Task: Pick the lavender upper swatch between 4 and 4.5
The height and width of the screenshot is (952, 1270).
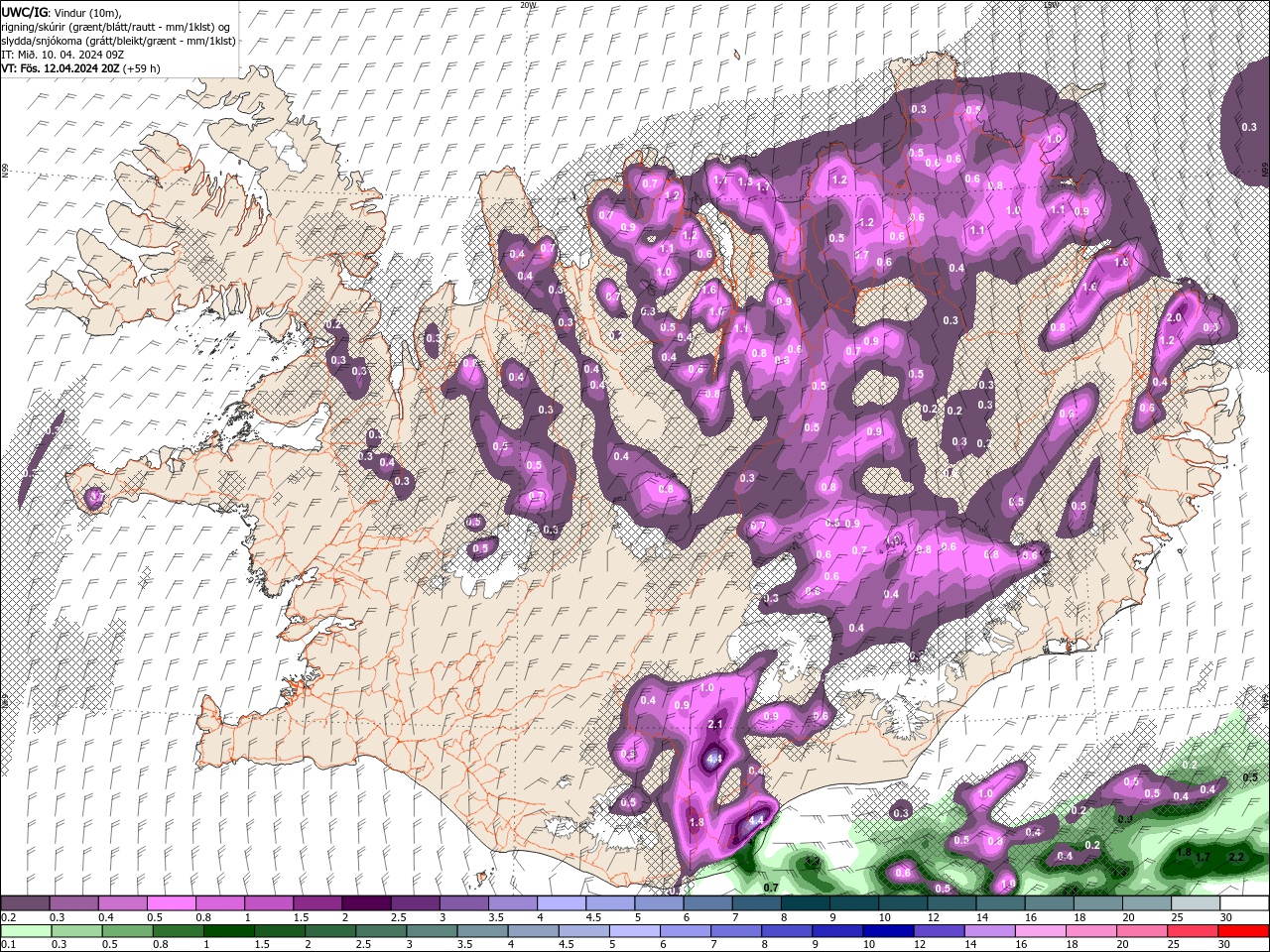Action: 561,903
